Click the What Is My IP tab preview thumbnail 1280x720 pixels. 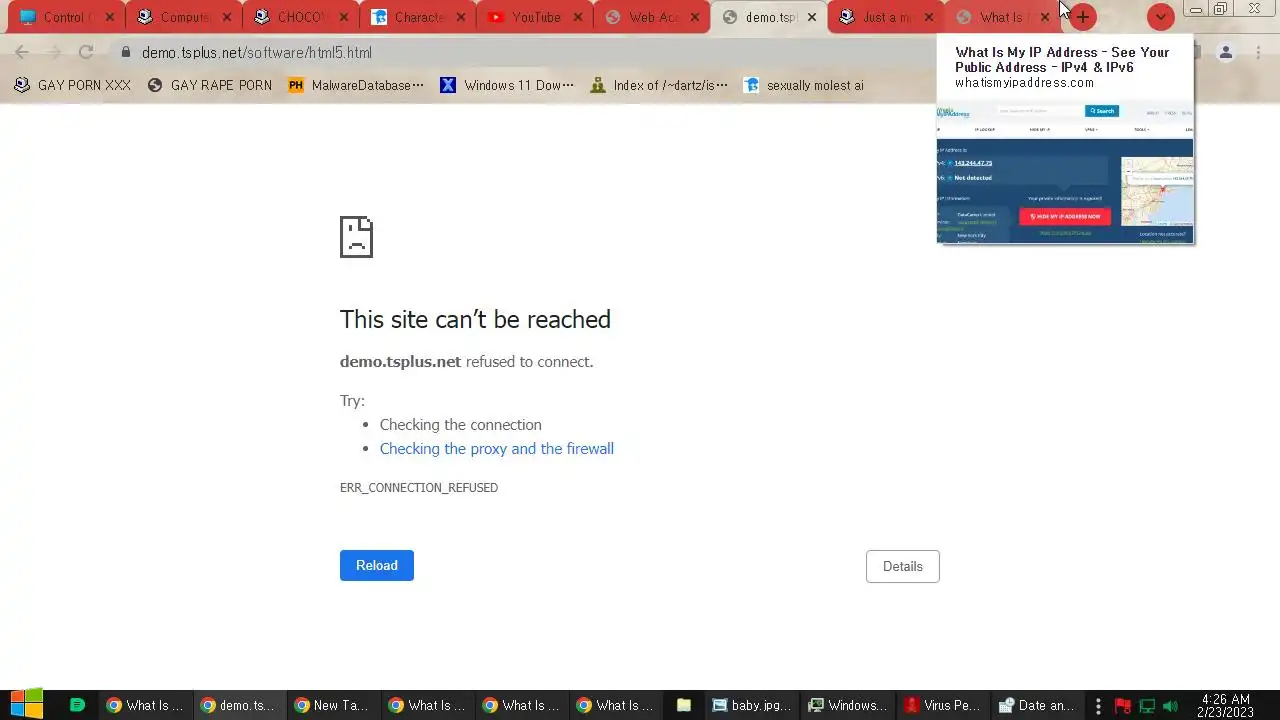click(x=1065, y=173)
